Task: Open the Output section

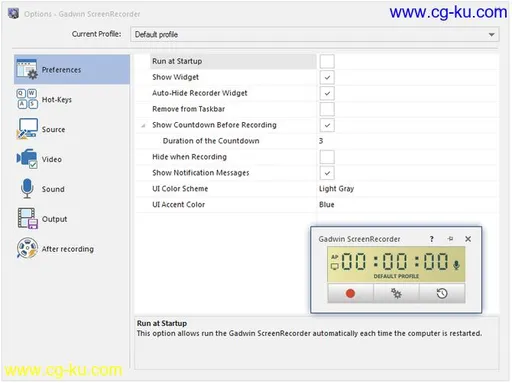Action: coord(54,219)
